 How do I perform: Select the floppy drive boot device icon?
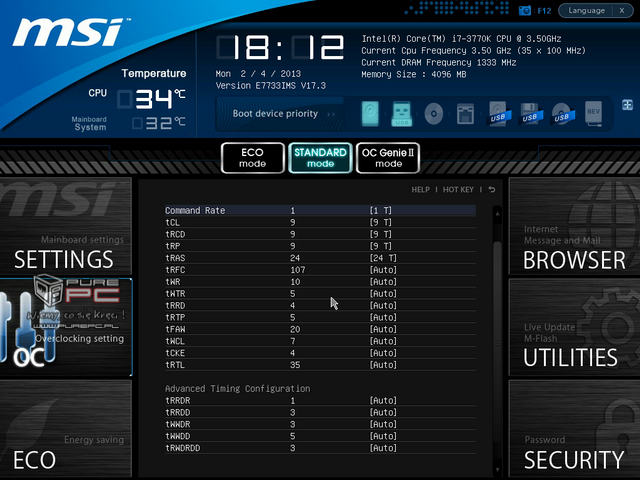point(465,113)
